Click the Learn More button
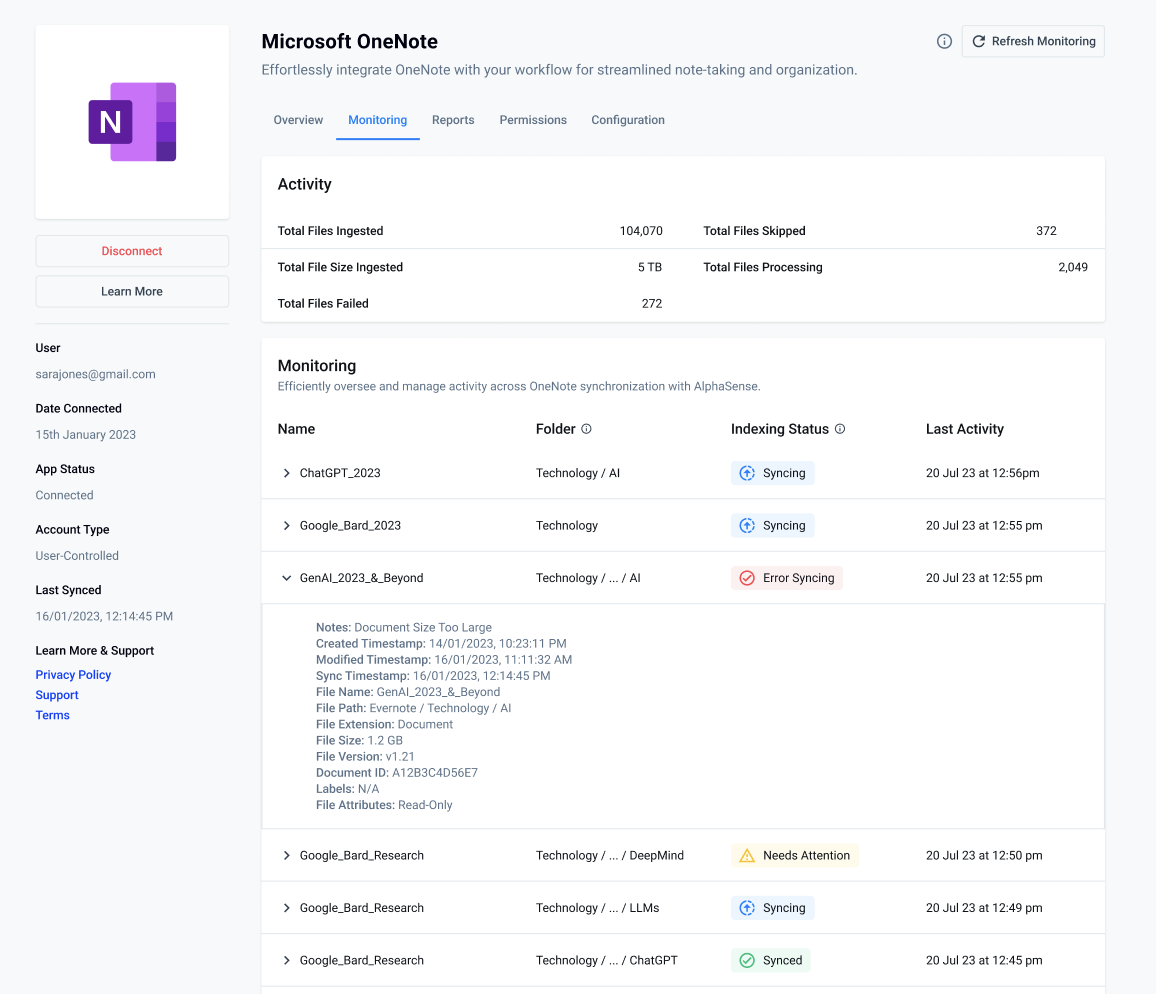This screenshot has height=994, width=1156. [132, 292]
